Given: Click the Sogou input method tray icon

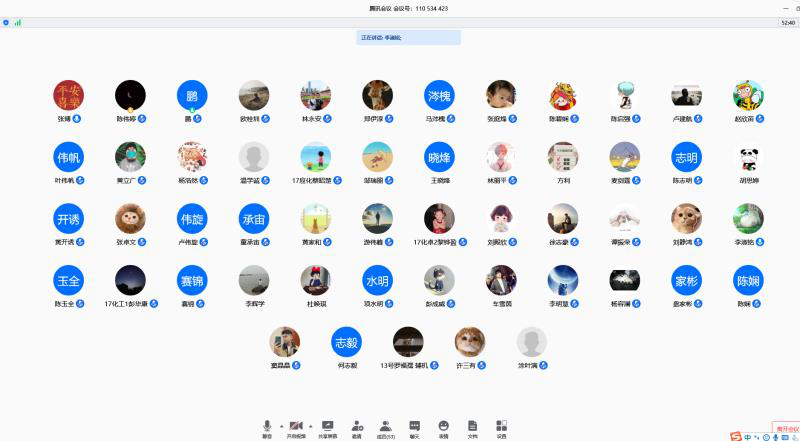Looking at the screenshot, I should pyautogui.click(x=736, y=436).
